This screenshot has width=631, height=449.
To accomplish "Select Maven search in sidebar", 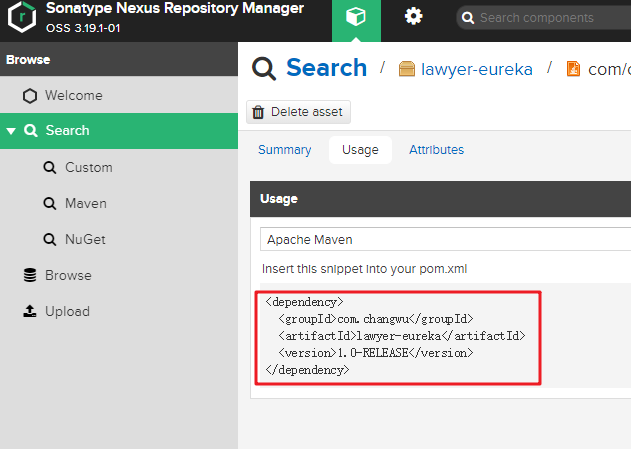I will point(85,203).
